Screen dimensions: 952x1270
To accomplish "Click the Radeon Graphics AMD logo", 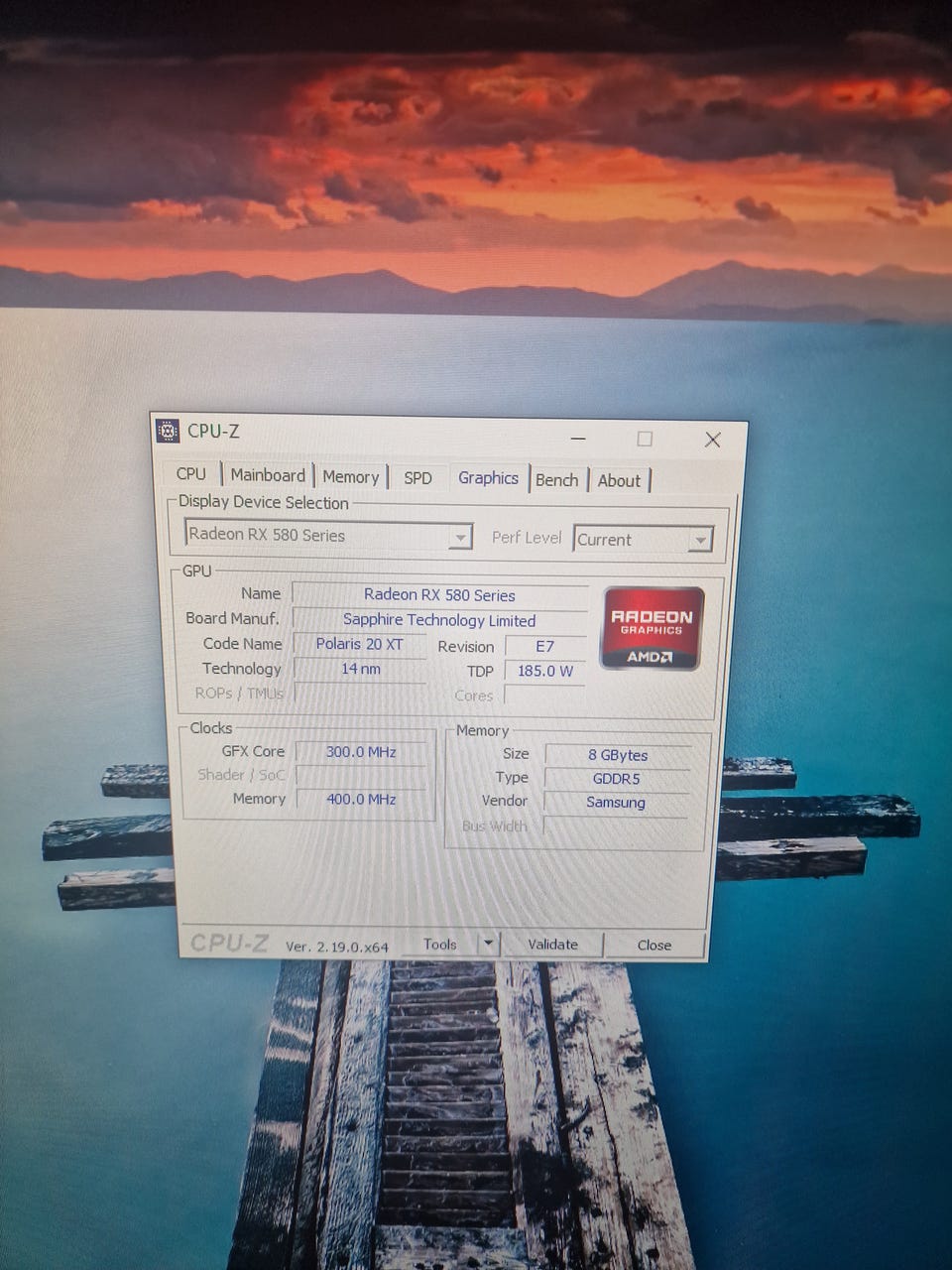I will (653, 628).
